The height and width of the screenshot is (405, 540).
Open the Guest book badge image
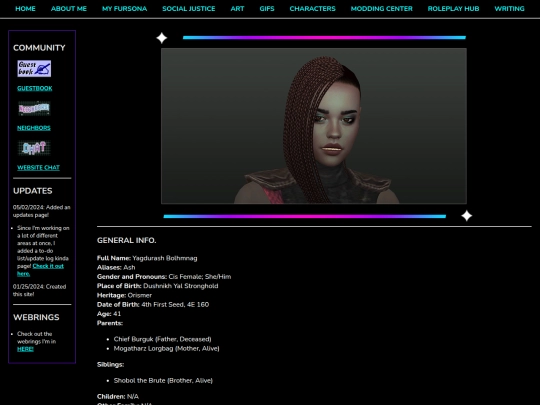tap(34, 69)
